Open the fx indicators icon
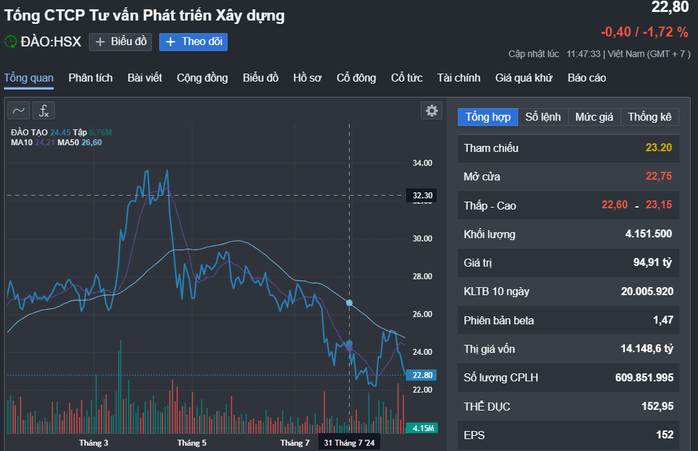 point(44,110)
